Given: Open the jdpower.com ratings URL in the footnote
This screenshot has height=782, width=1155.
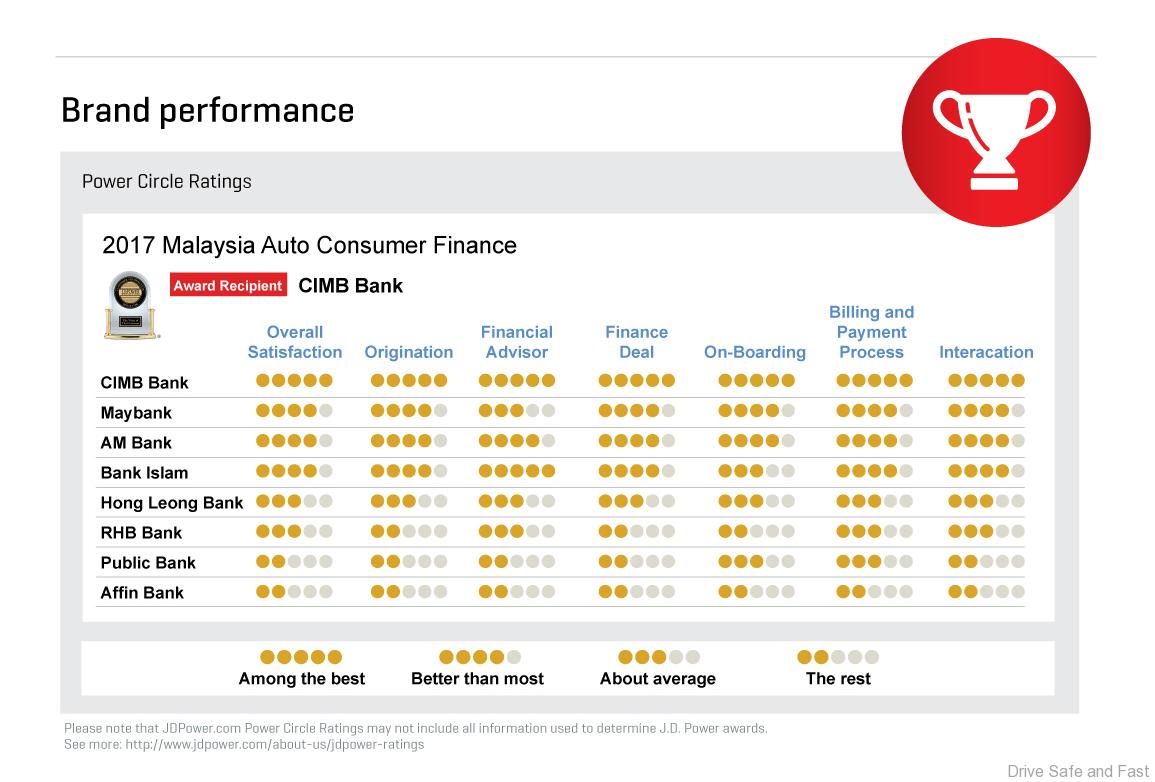Looking at the screenshot, I should click(x=275, y=744).
